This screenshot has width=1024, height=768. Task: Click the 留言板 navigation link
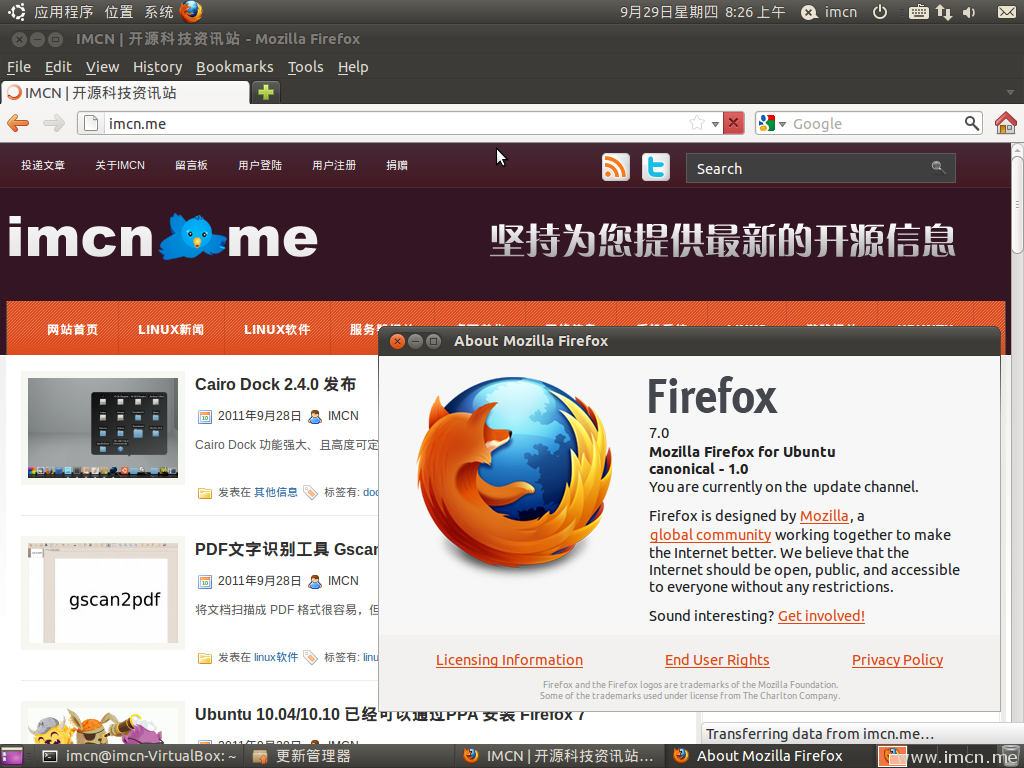coord(191,165)
